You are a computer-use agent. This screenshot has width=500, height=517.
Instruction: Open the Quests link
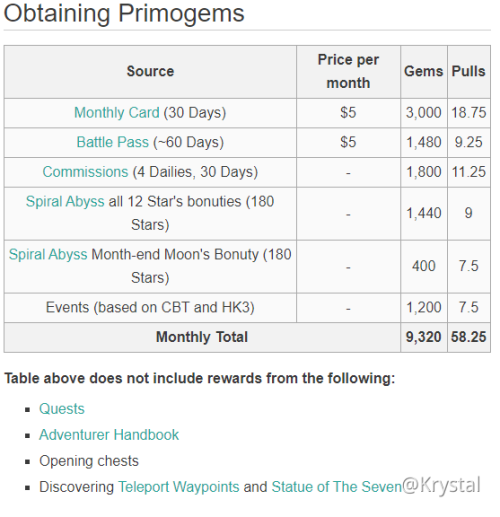[x=62, y=409]
